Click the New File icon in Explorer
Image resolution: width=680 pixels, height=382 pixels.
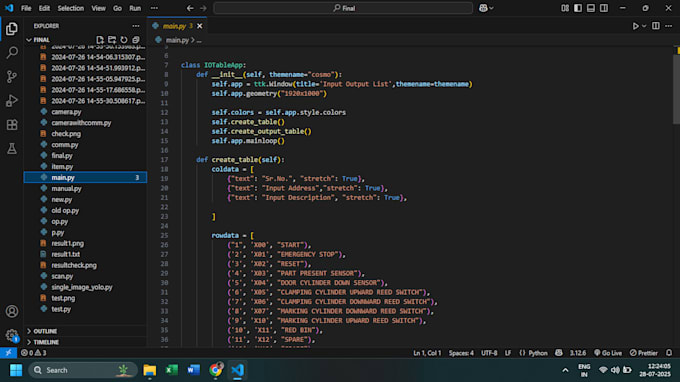(100, 39)
